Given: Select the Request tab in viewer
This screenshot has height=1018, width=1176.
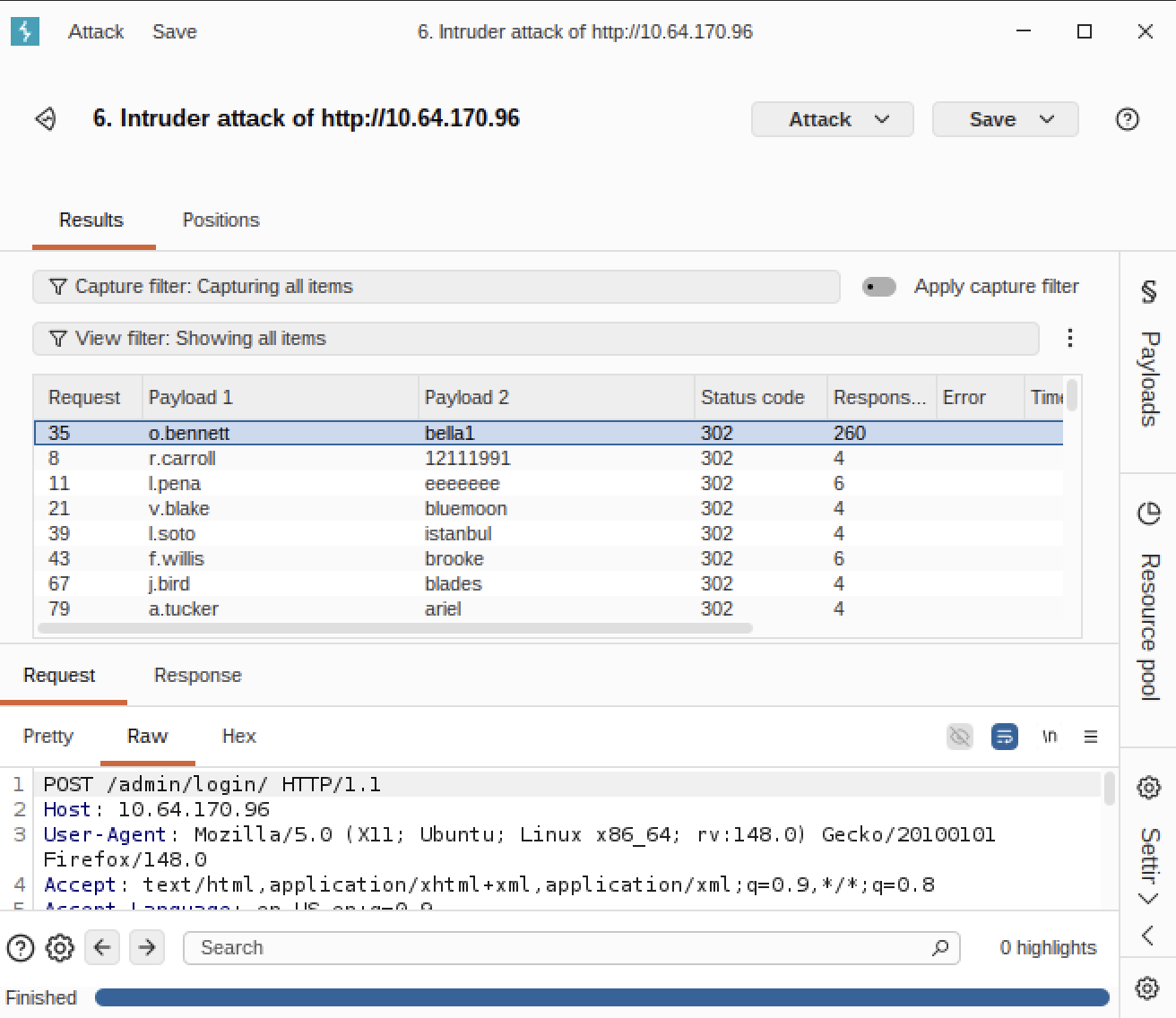Looking at the screenshot, I should pyautogui.click(x=59, y=676).
